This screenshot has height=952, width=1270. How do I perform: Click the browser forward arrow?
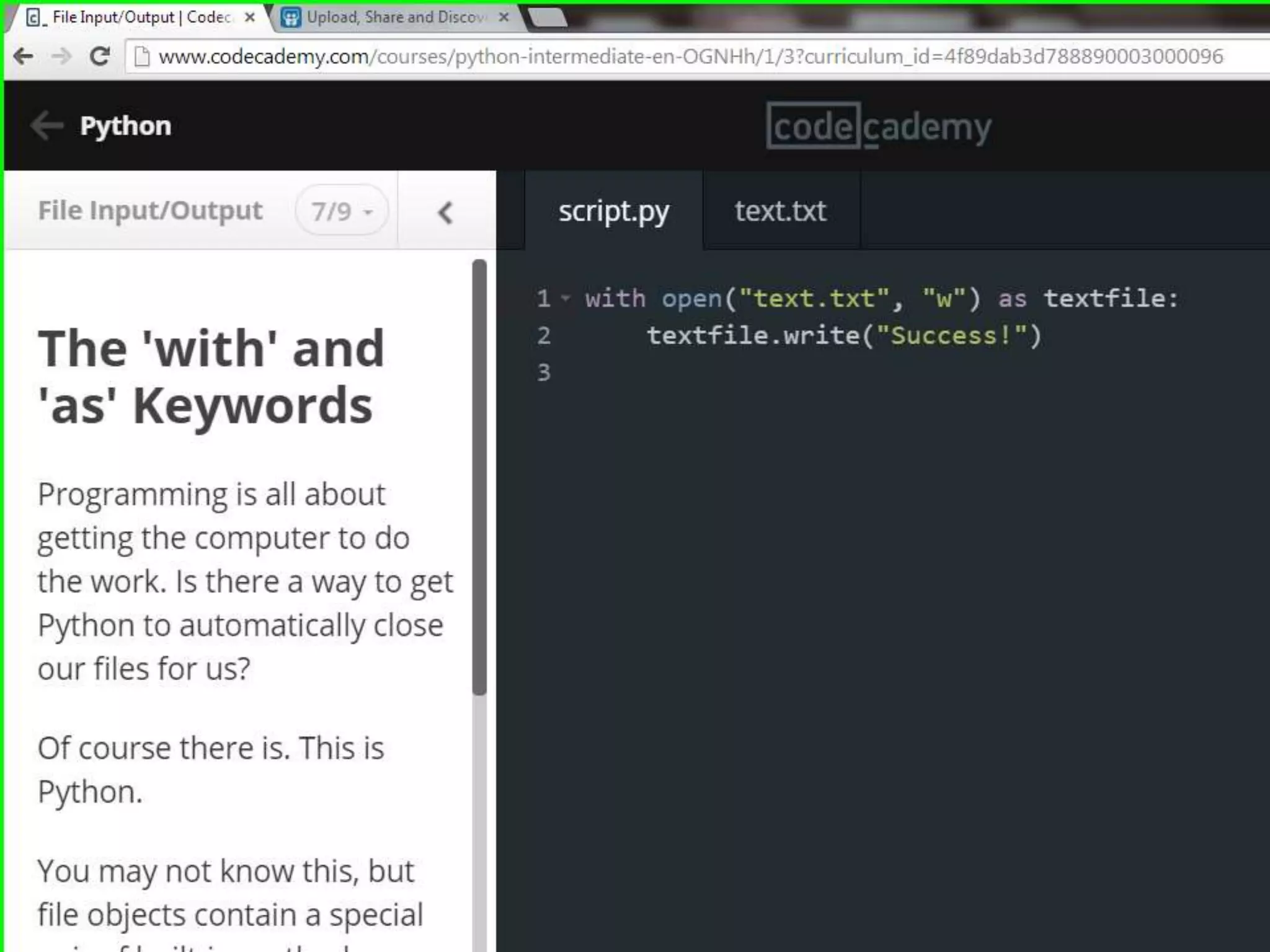tap(61, 57)
